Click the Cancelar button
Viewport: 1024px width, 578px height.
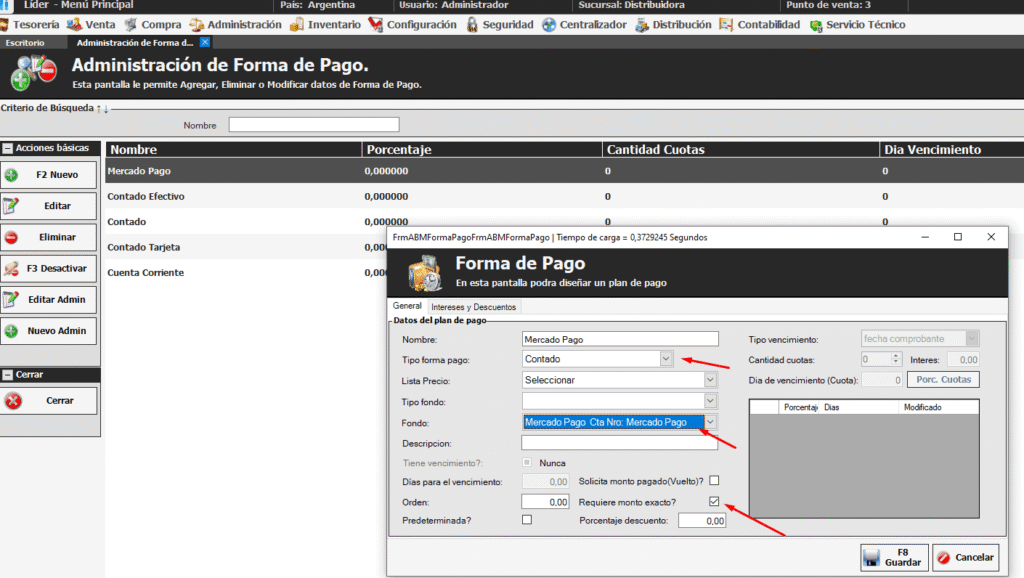click(x=966, y=558)
